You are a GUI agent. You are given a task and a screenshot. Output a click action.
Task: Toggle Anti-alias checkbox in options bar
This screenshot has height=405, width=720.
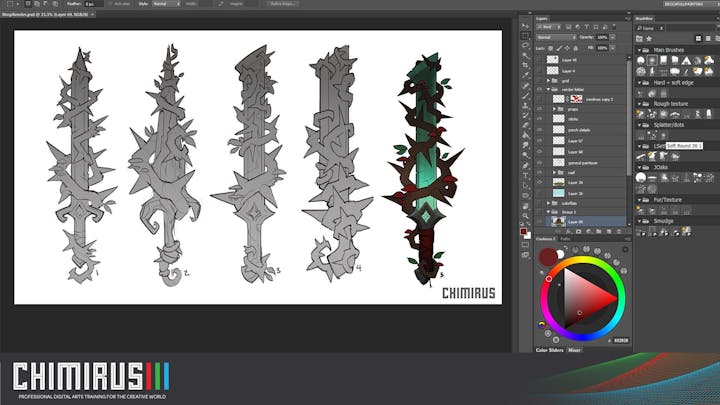(112, 4)
